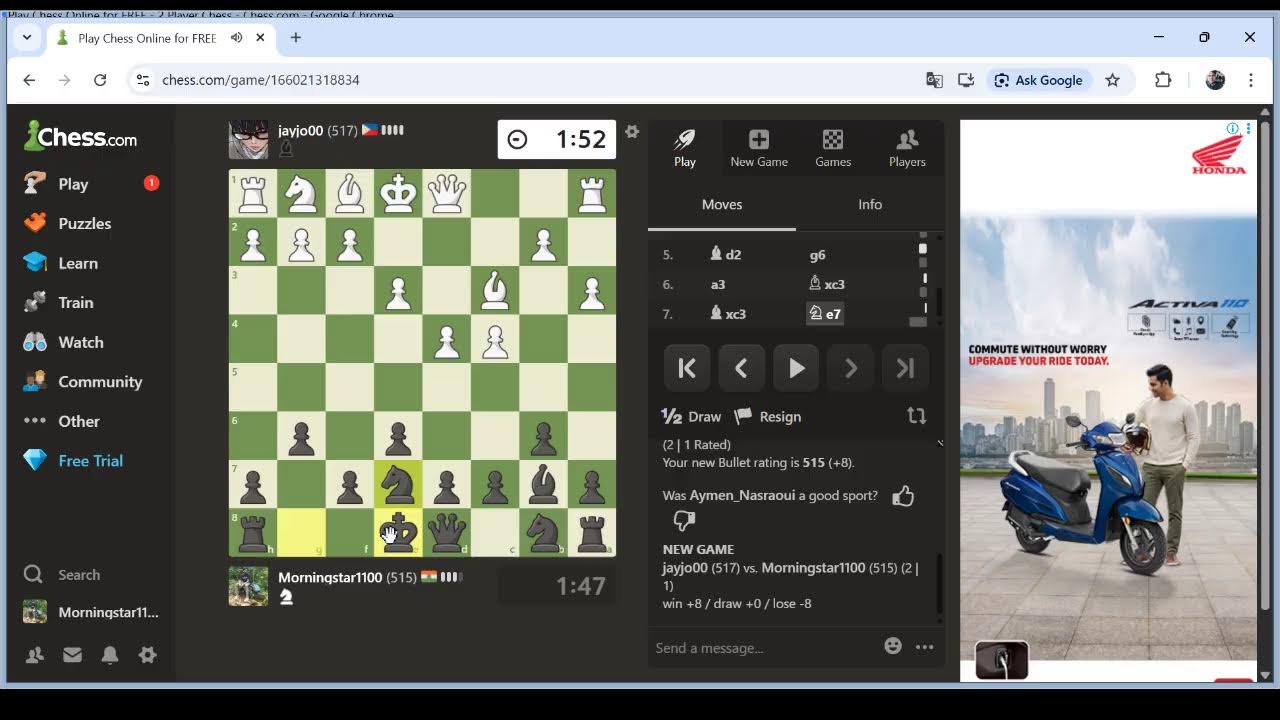Click the Chess.com logo
Screen dimensions: 1280x720
(x=80, y=137)
